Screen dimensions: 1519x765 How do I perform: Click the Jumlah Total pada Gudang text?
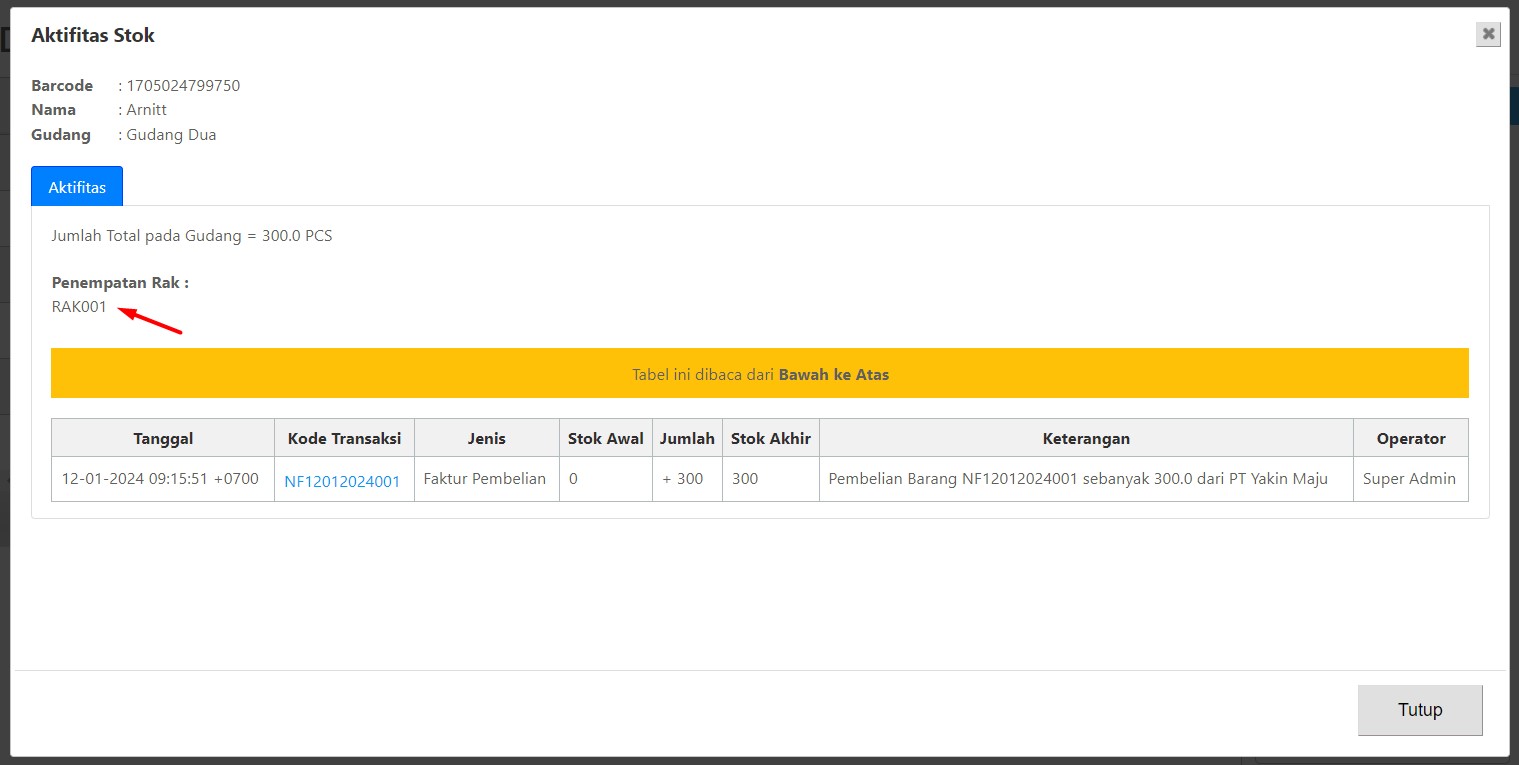pyautogui.click(x=192, y=236)
